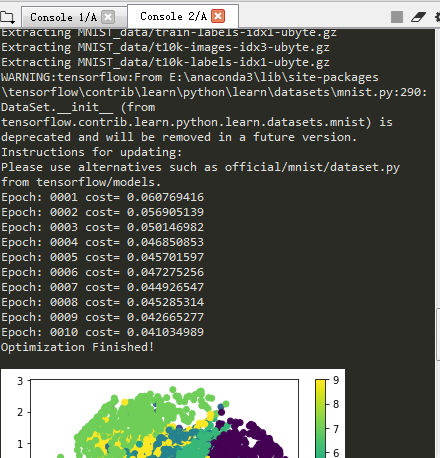Click the plot colorbar legend
440x458 pixels.
tap(320, 418)
